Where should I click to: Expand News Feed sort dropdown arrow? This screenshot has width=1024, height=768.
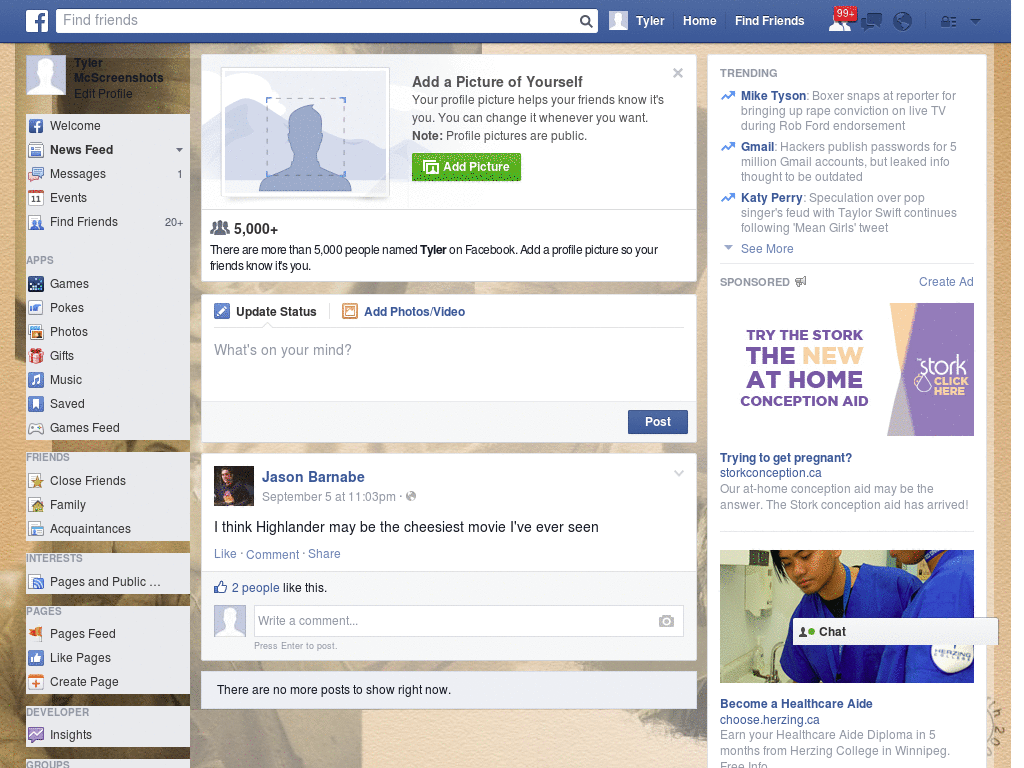[x=179, y=150]
